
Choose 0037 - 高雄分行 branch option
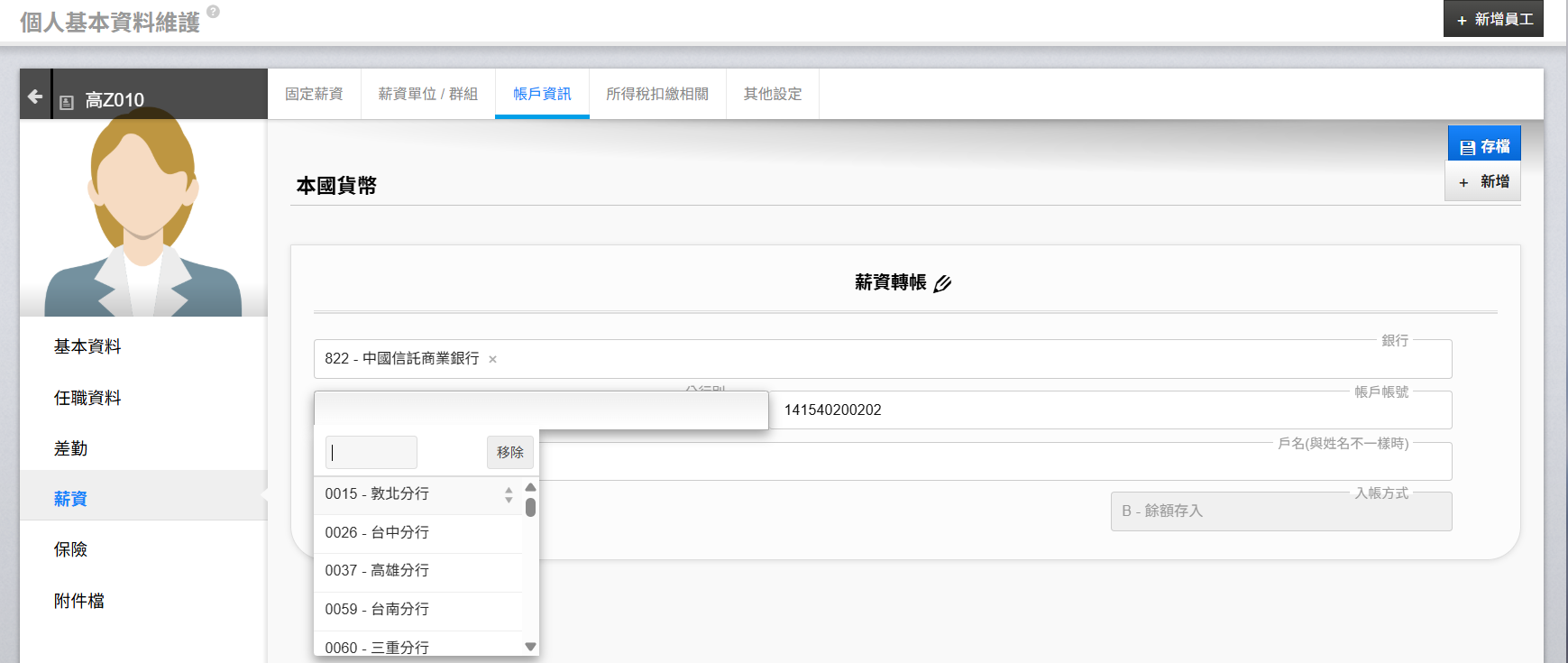pos(377,570)
